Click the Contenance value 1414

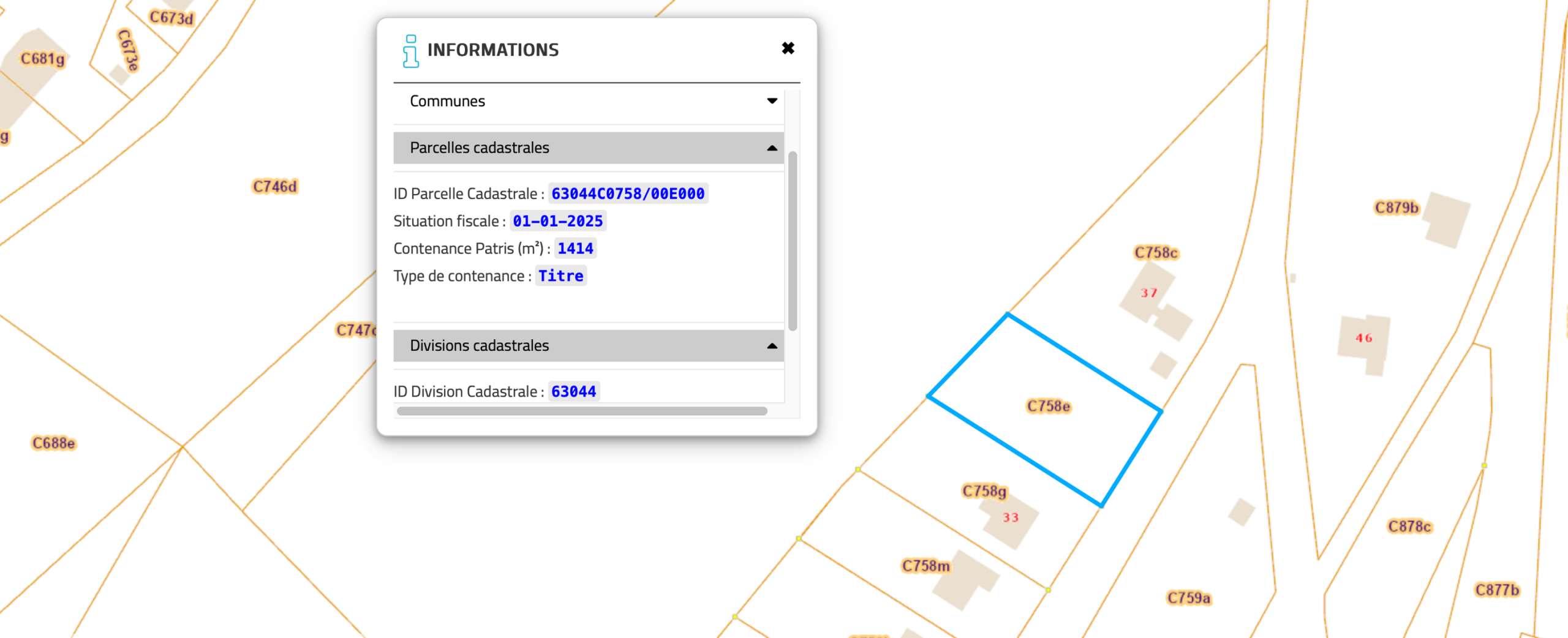[x=575, y=249]
